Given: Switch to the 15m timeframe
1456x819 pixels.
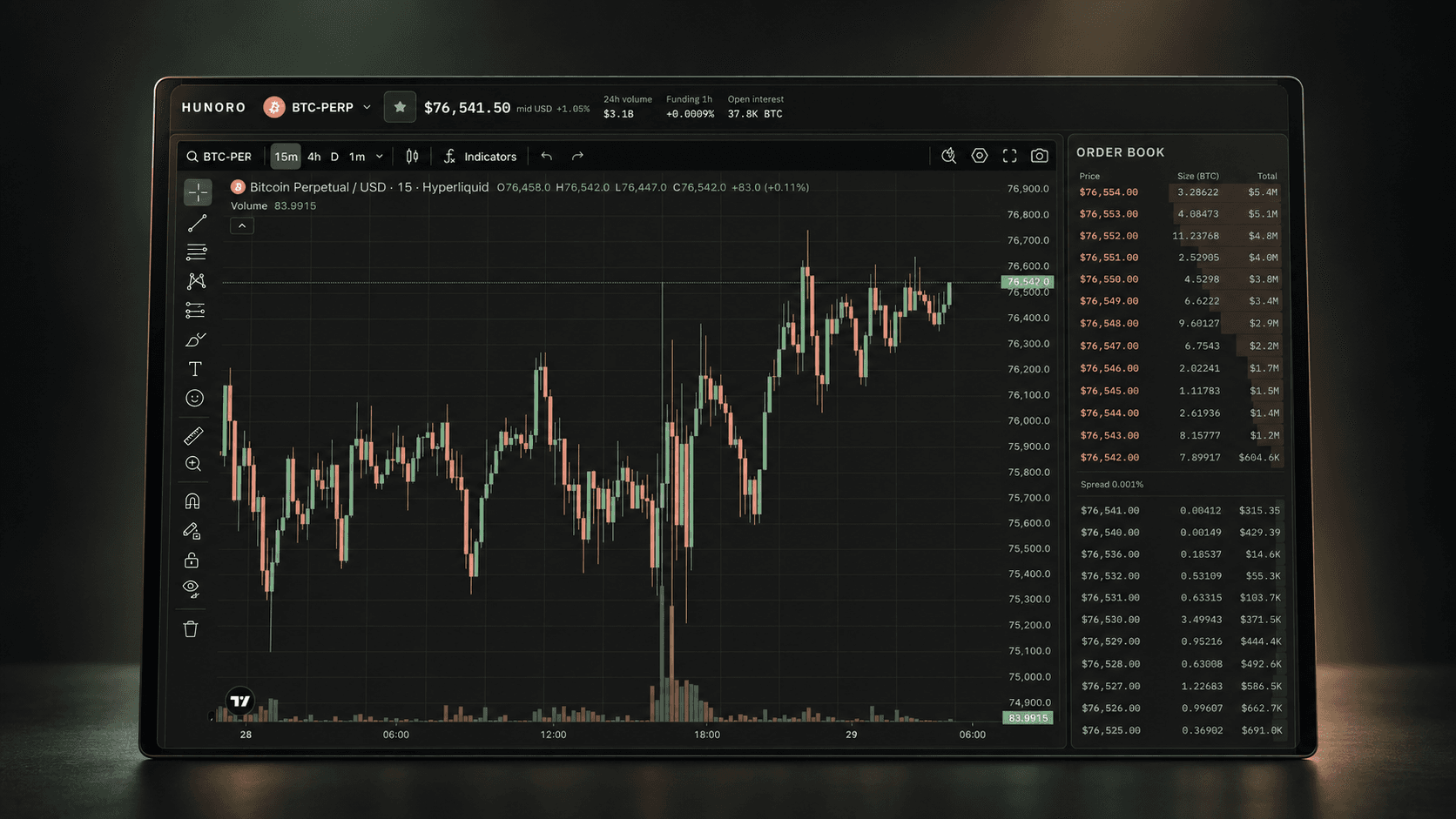Looking at the screenshot, I should (286, 157).
